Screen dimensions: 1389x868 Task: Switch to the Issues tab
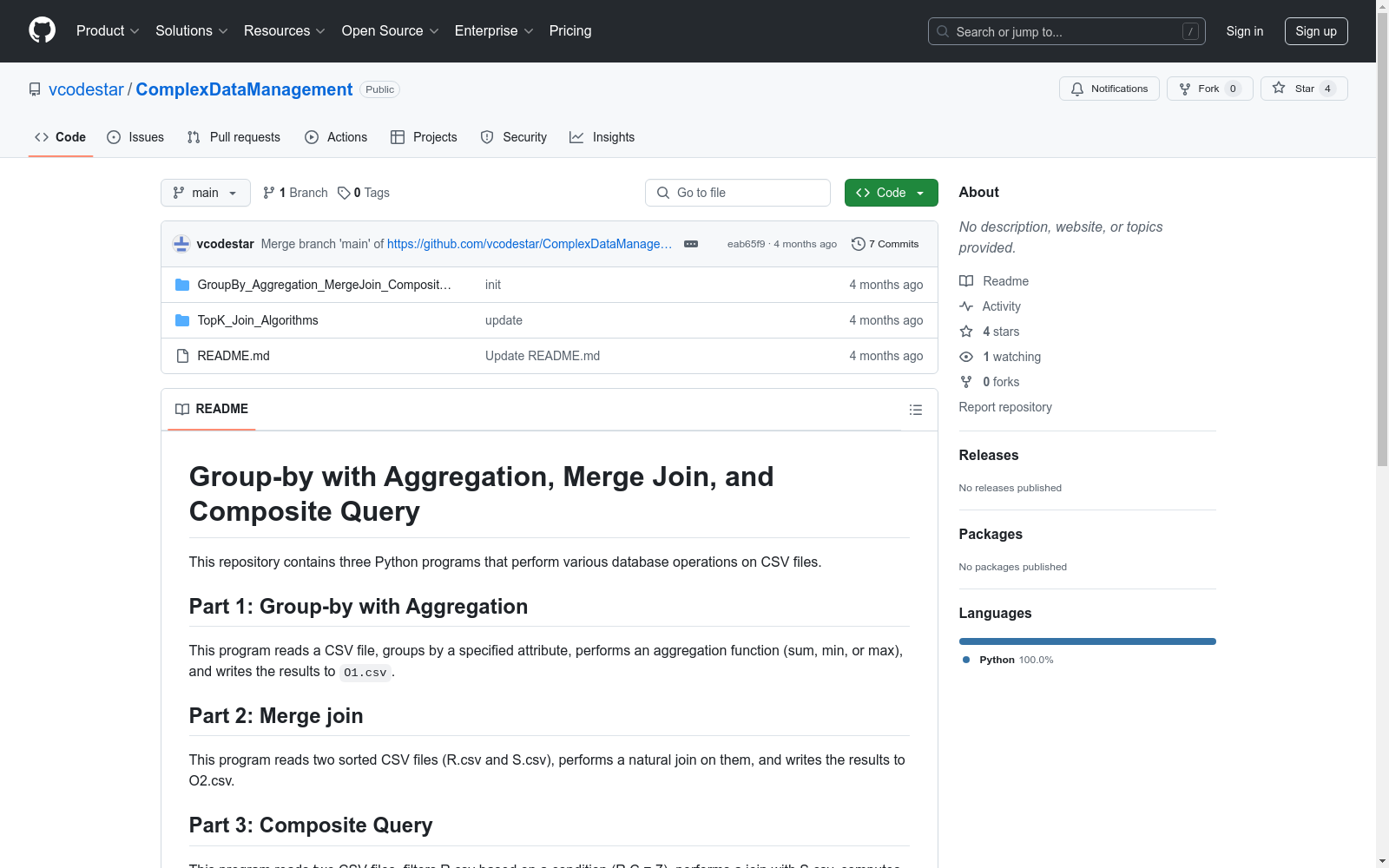tap(135, 137)
